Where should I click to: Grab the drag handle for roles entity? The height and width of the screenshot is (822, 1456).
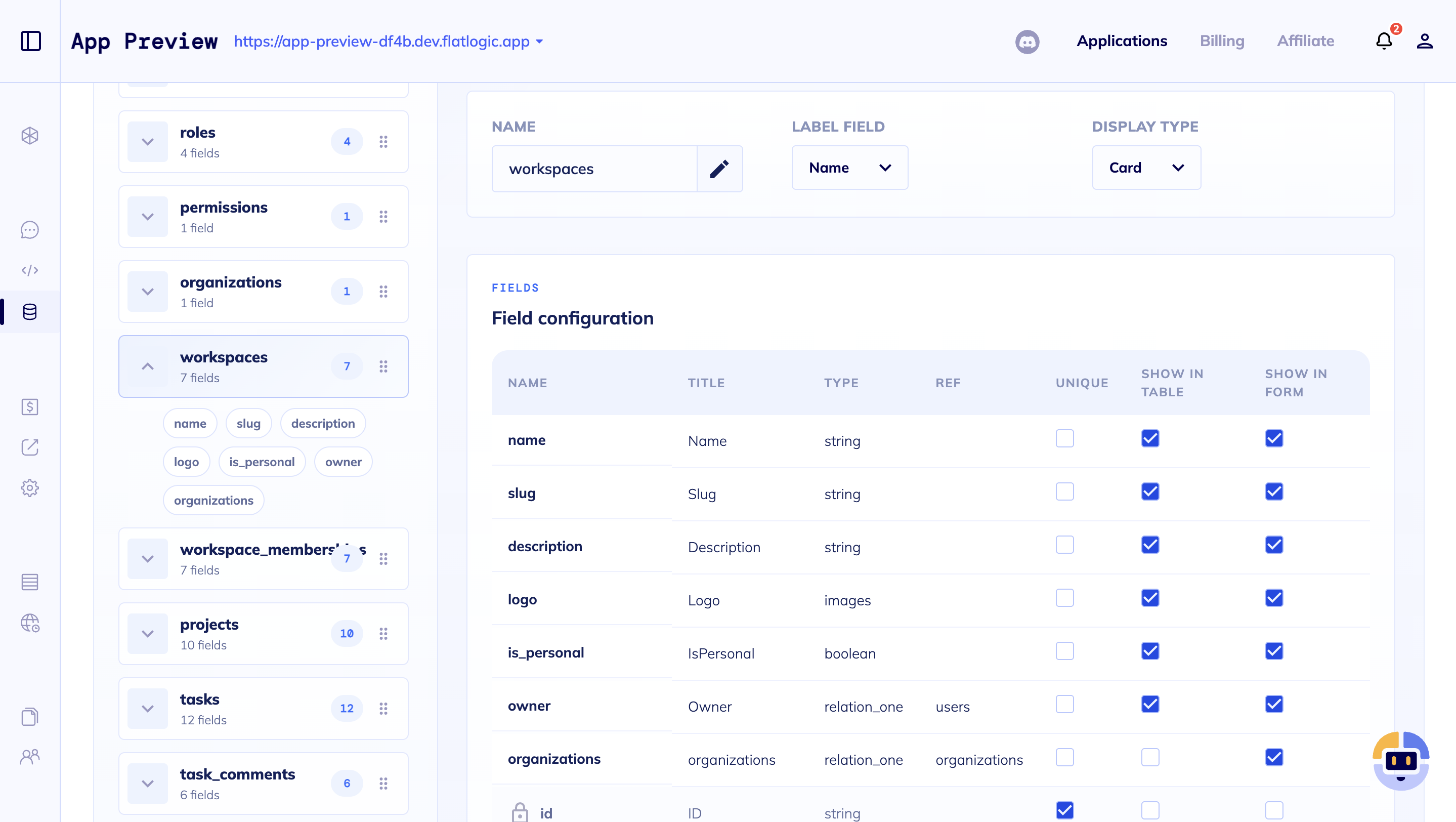pyautogui.click(x=383, y=141)
